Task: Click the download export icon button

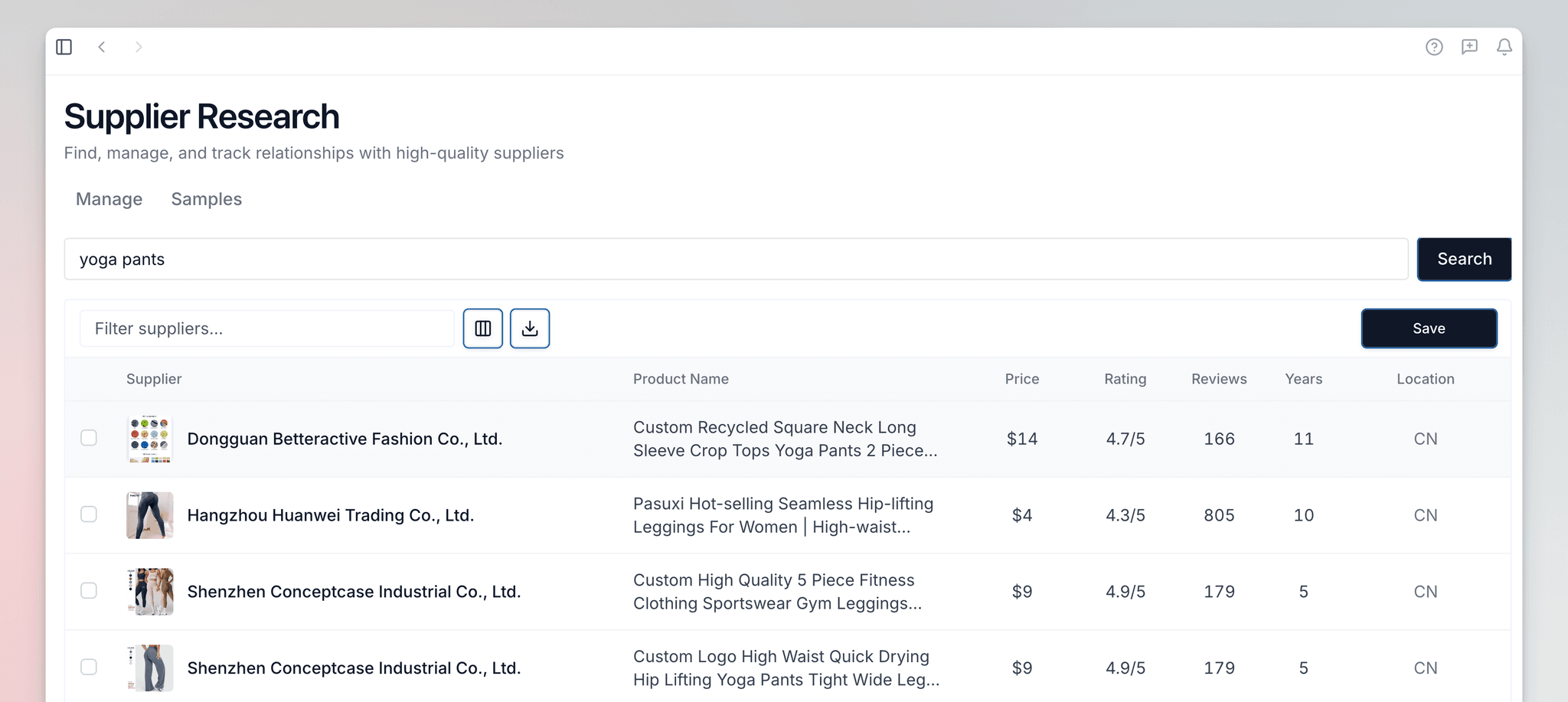Action: point(530,328)
